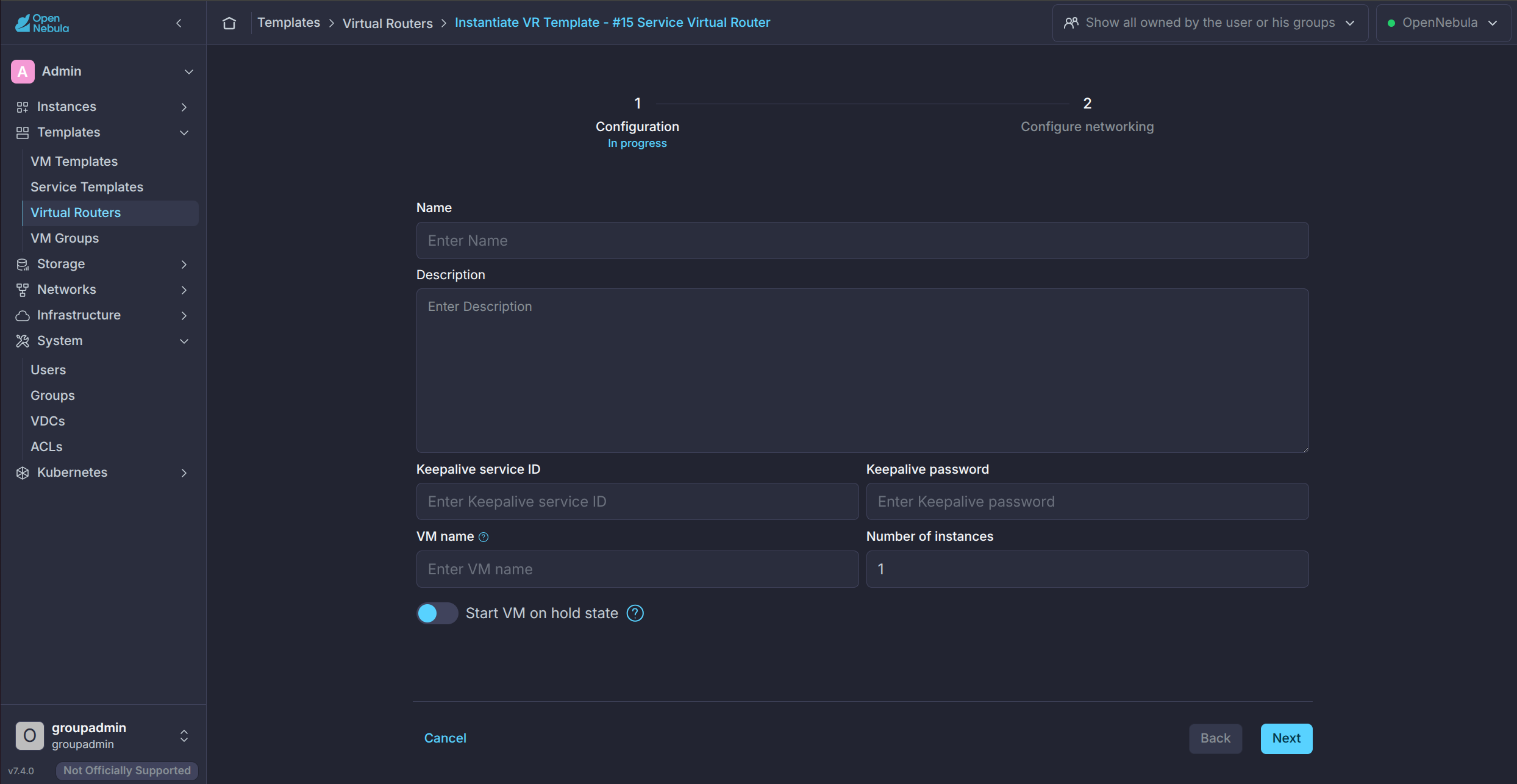Open help icon for hold state

click(x=635, y=613)
